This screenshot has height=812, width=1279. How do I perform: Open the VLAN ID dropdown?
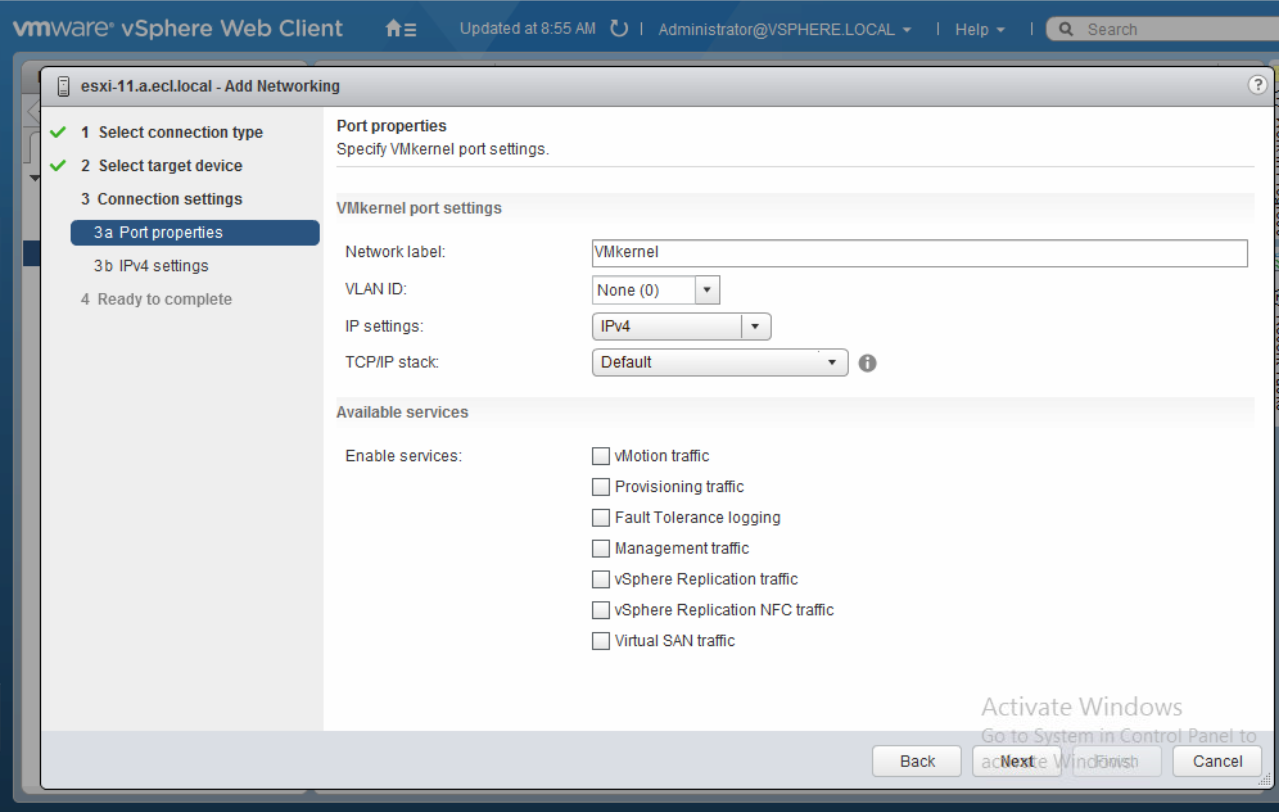(707, 290)
